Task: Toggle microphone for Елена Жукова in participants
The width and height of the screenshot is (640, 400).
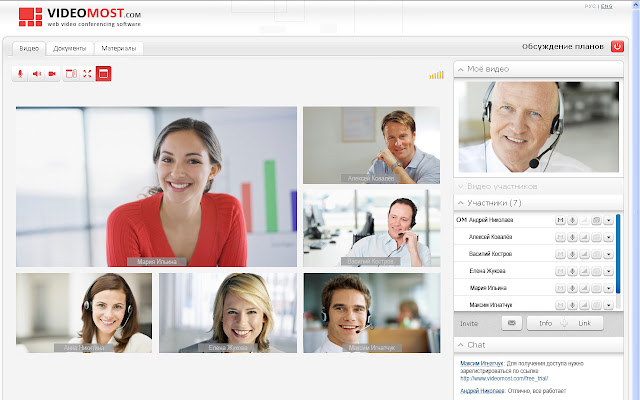Action: [x=572, y=271]
